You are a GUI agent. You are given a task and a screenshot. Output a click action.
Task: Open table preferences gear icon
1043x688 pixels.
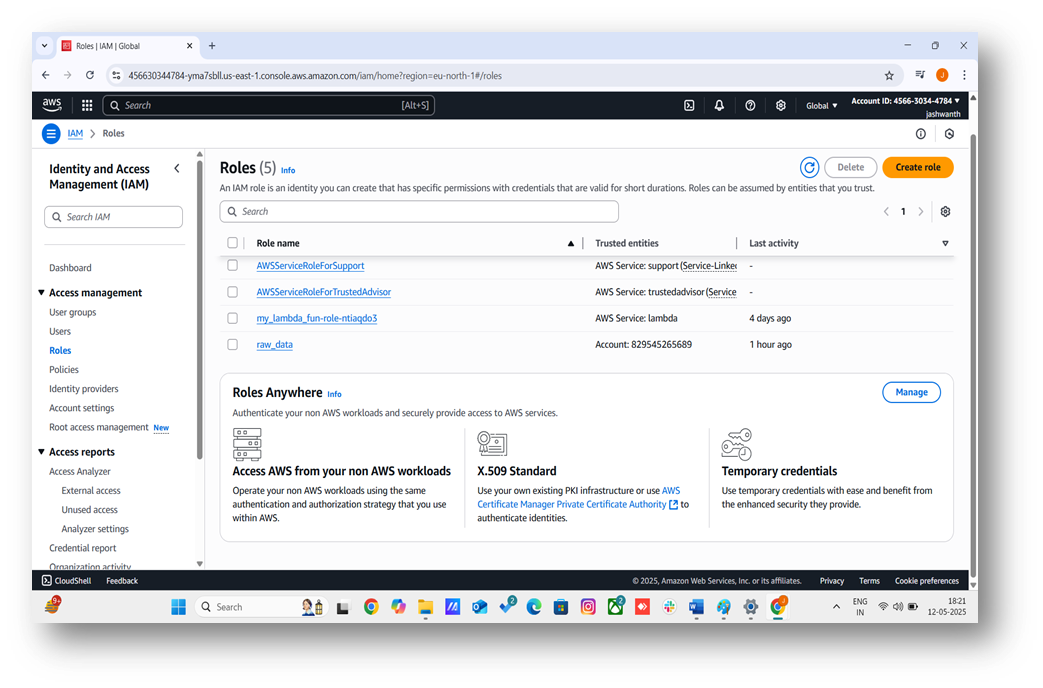coord(945,212)
